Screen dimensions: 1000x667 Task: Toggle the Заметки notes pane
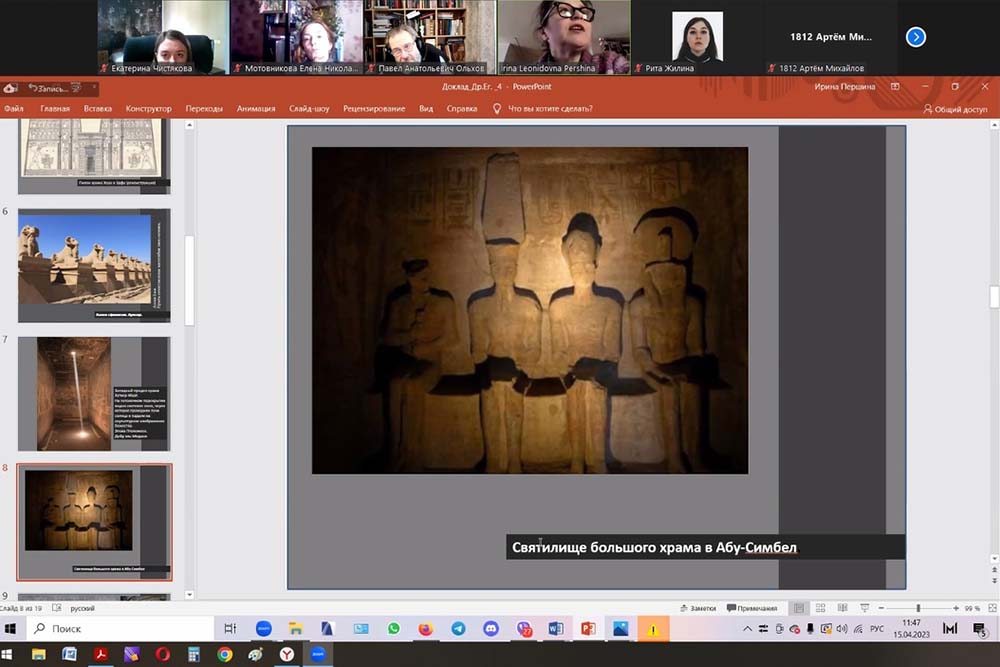[x=697, y=608]
